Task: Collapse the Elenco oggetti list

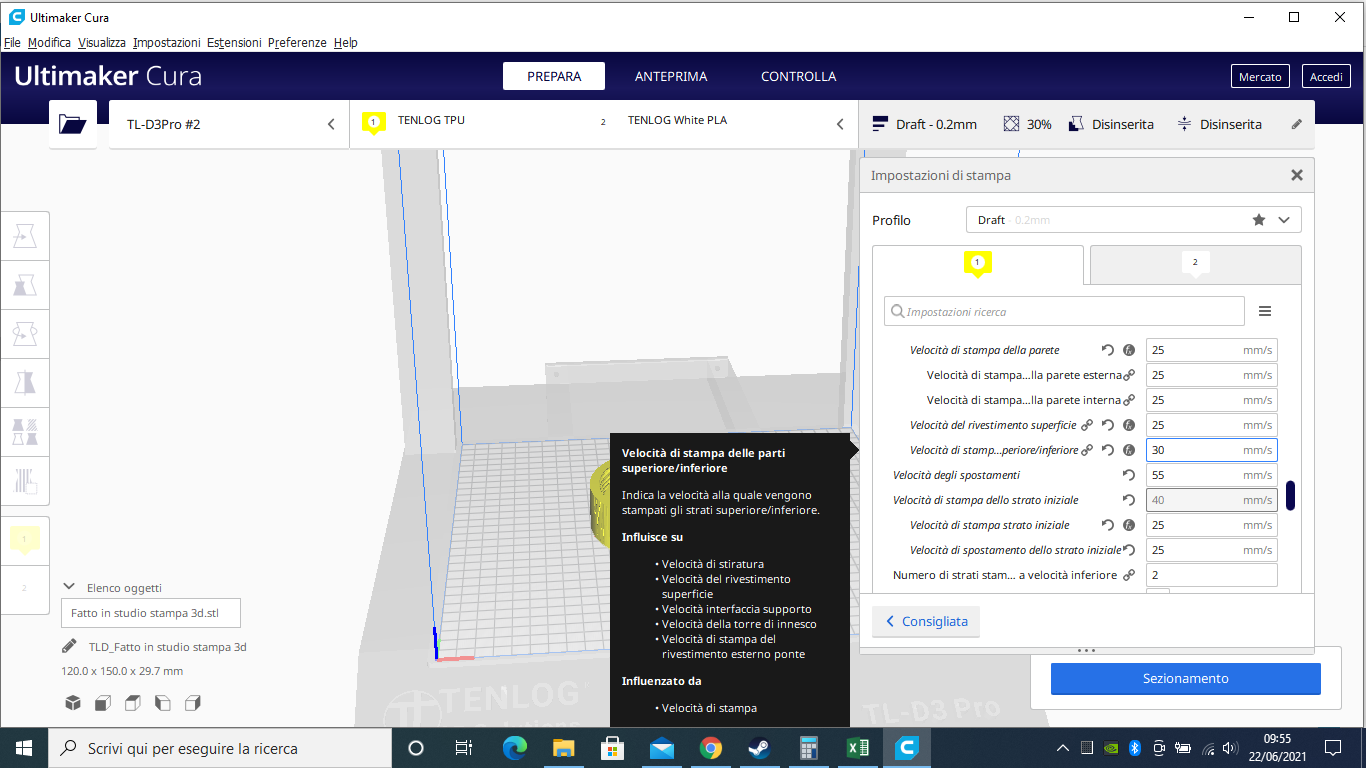Action: click(69, 588)
